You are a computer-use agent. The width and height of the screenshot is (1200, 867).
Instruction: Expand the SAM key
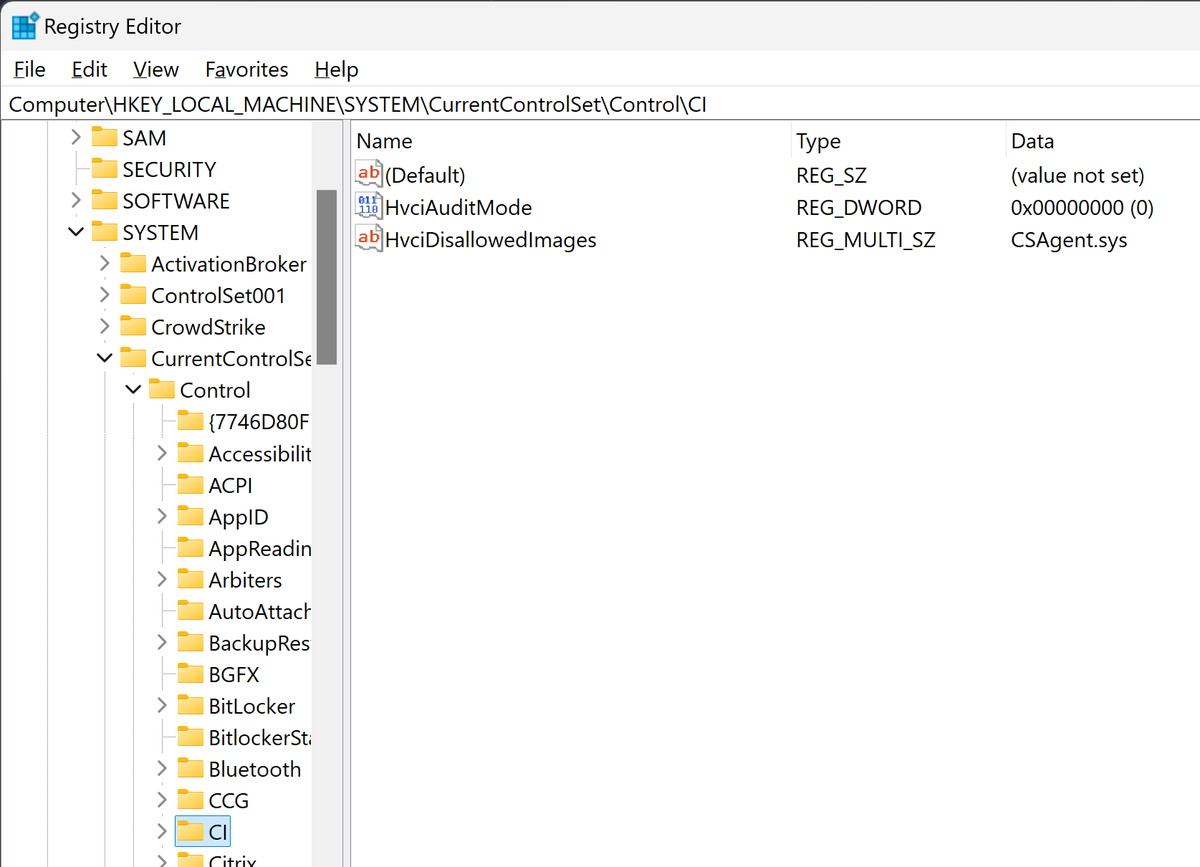76,138
